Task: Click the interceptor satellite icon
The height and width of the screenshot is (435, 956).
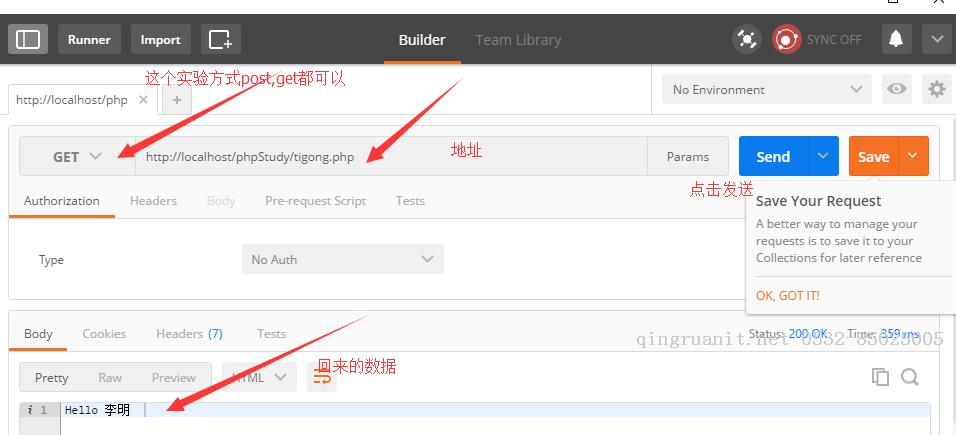Action: tap(747, 40)
